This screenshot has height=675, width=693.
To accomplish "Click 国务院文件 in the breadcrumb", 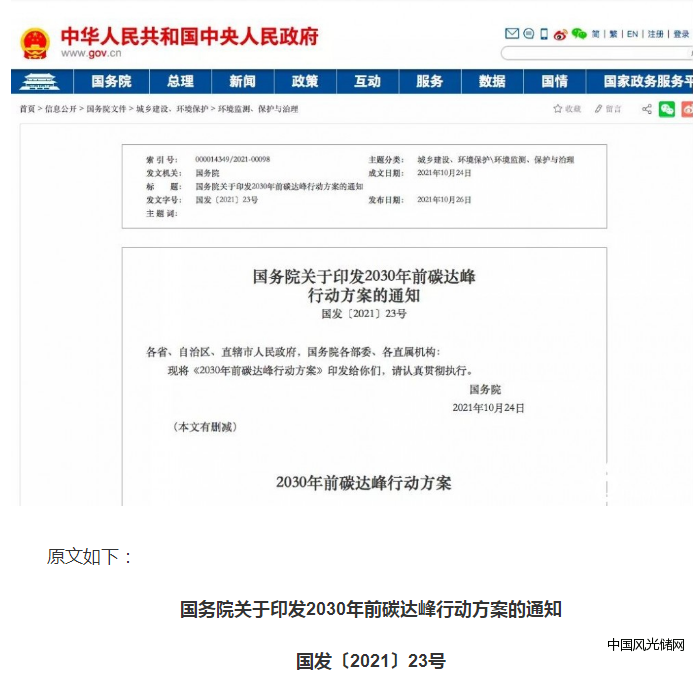I will 106,109.
